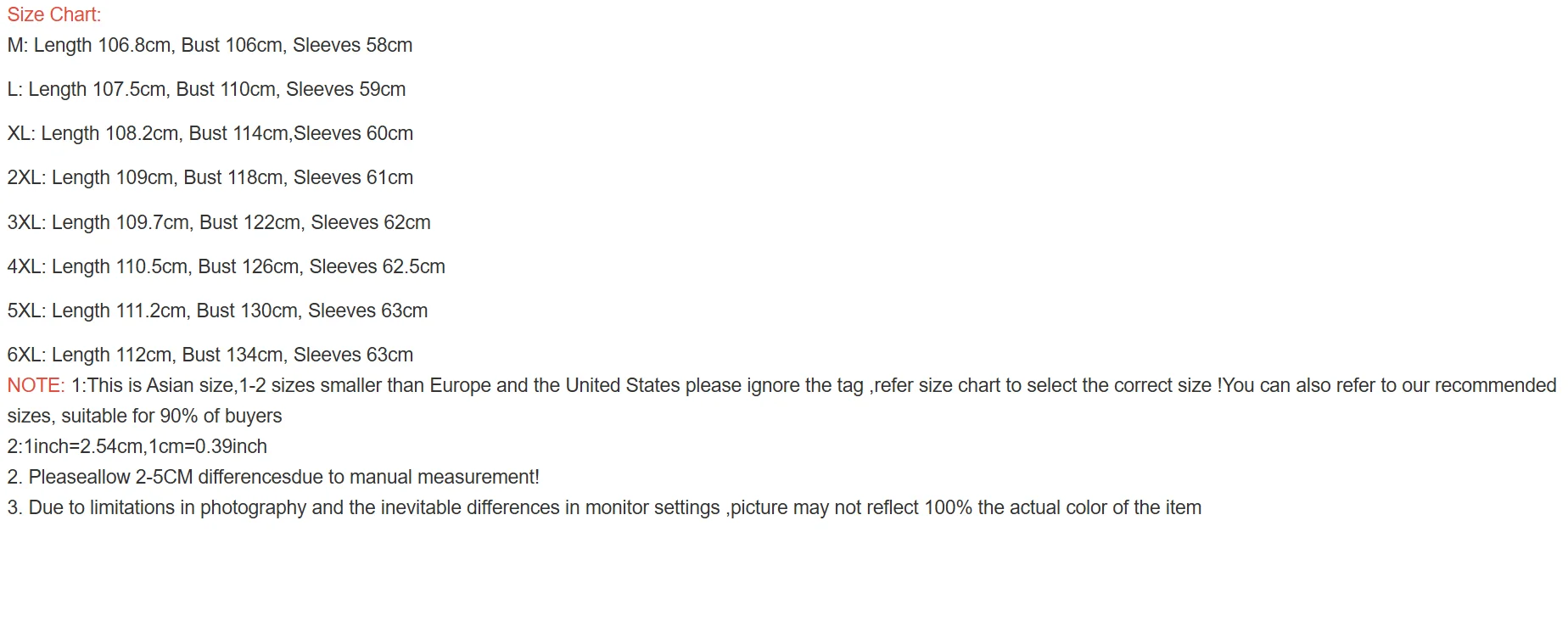
Task: Click the manual measurement difference note
Action: pyautogui.click(x=273, y=477)
